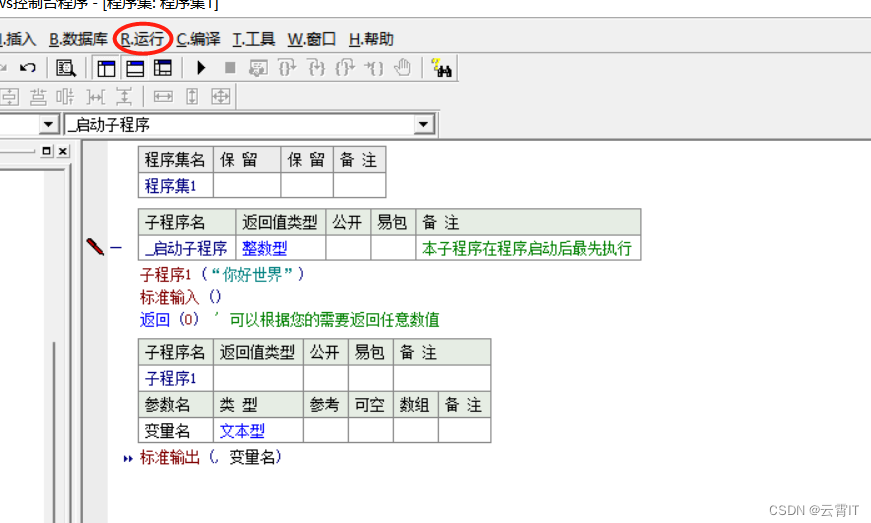Open the H.帮助 menu

point(371,39)
